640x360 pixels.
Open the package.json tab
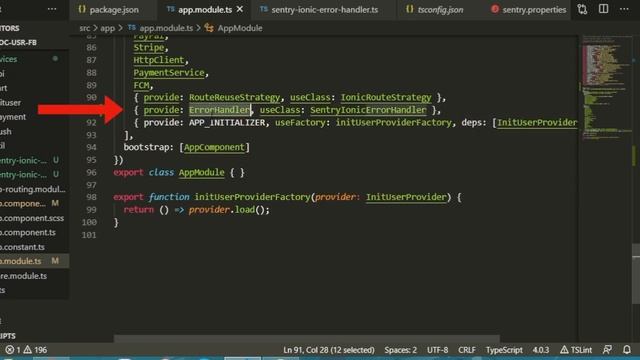pos(109,9)
